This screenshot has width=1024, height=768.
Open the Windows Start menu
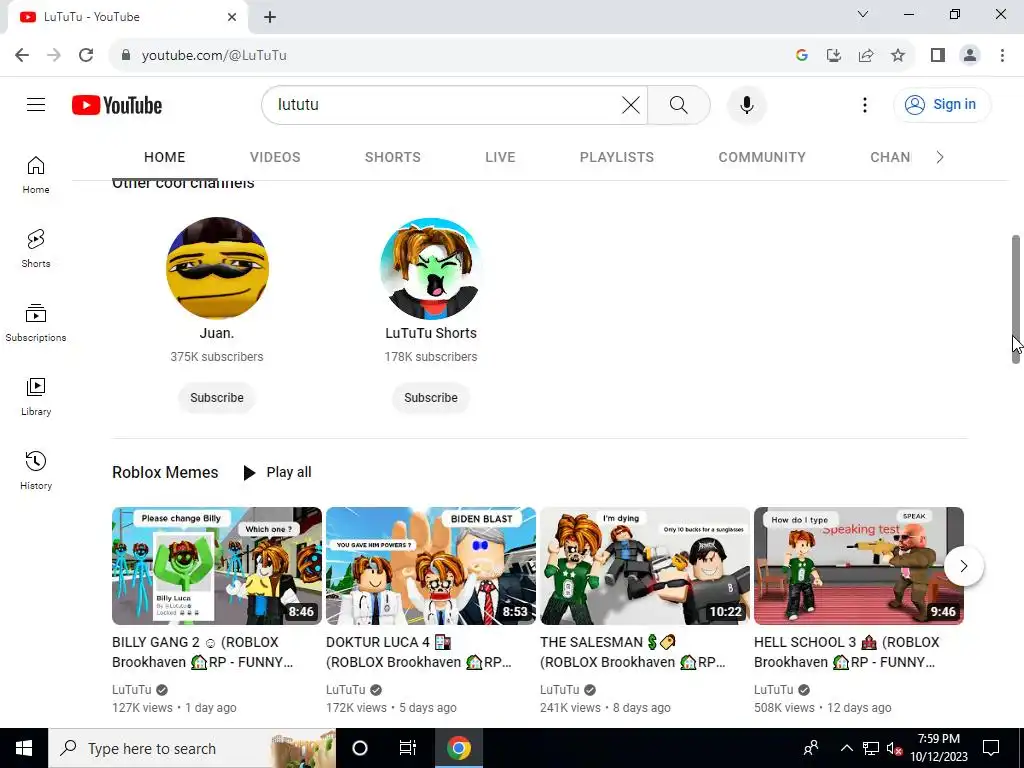click(24, 748)
